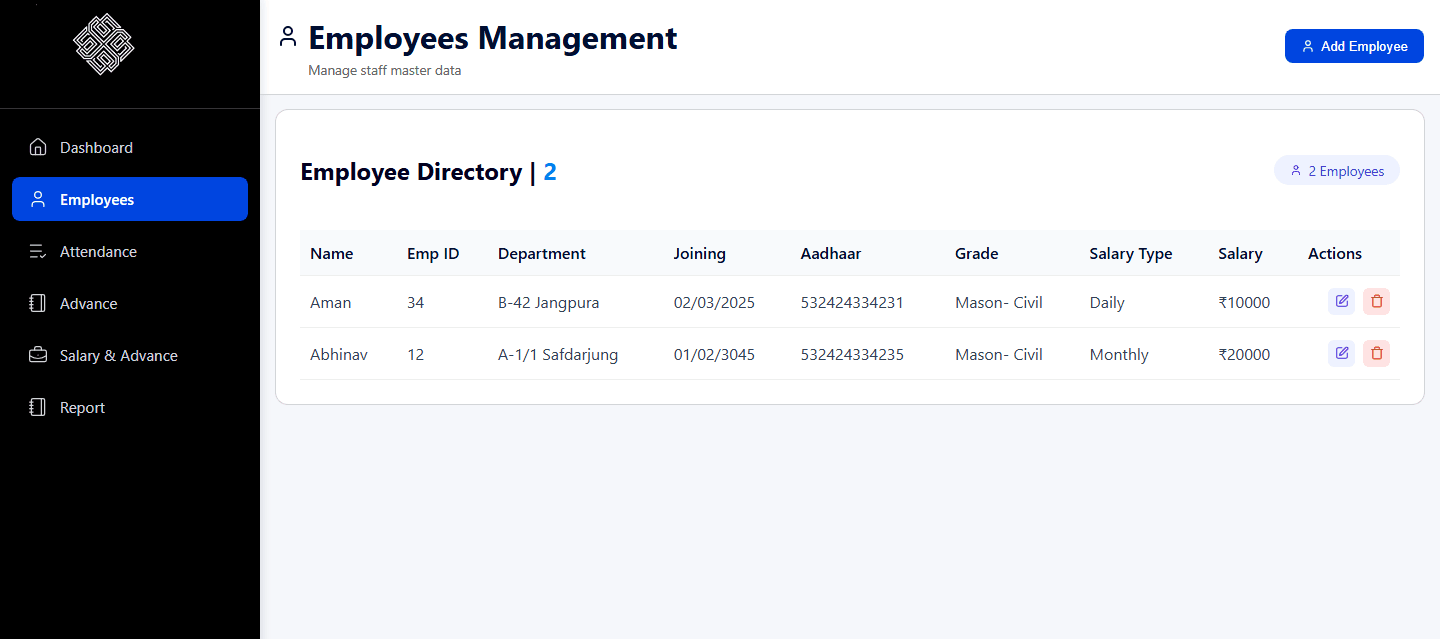1440x639 pixels.
Task: Click the edit pencil icon for Aman
Action: tap(1341, 301)
